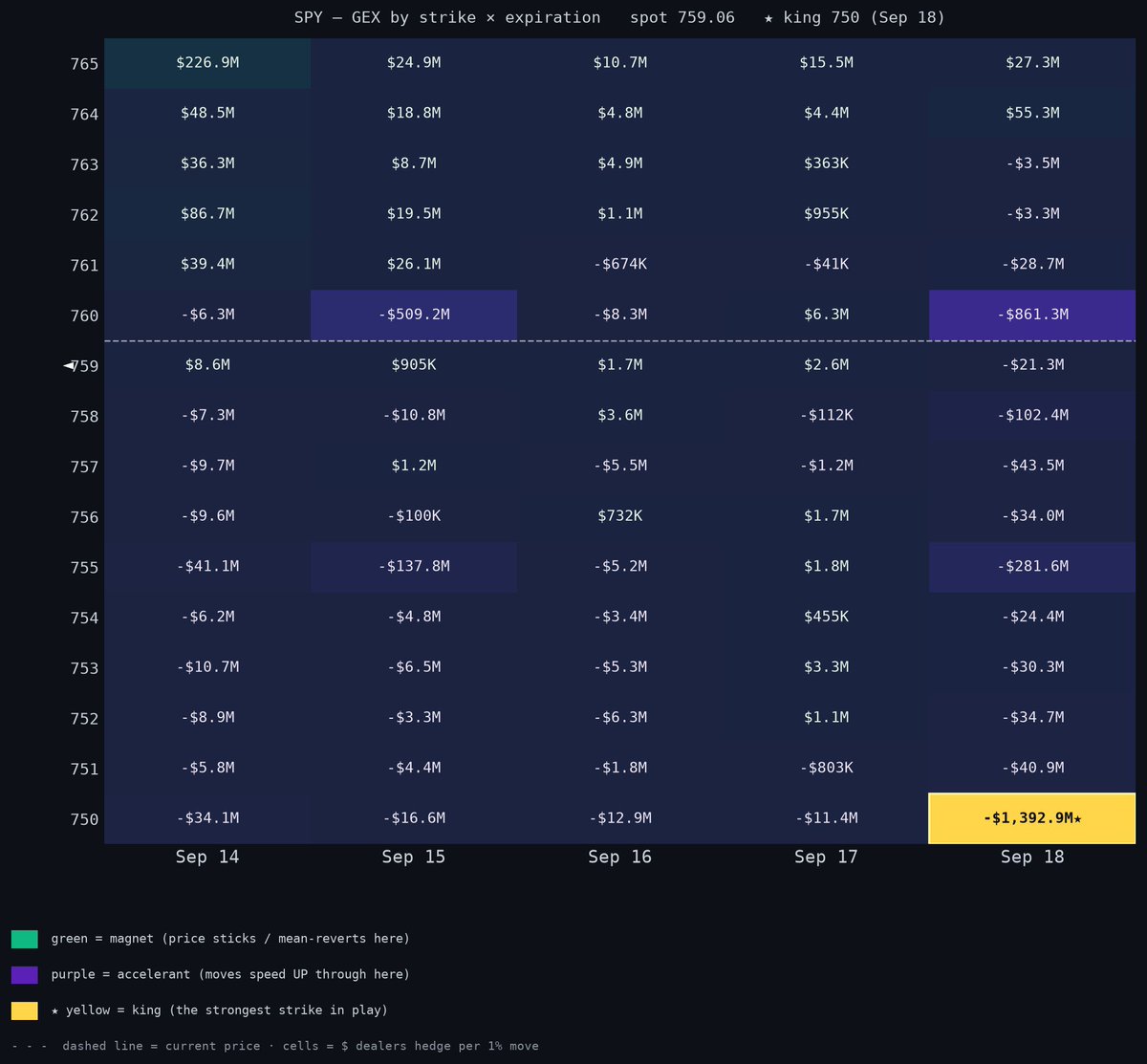
Task: Click the current price arrow marker at 759
Action: tap(69, 365)
